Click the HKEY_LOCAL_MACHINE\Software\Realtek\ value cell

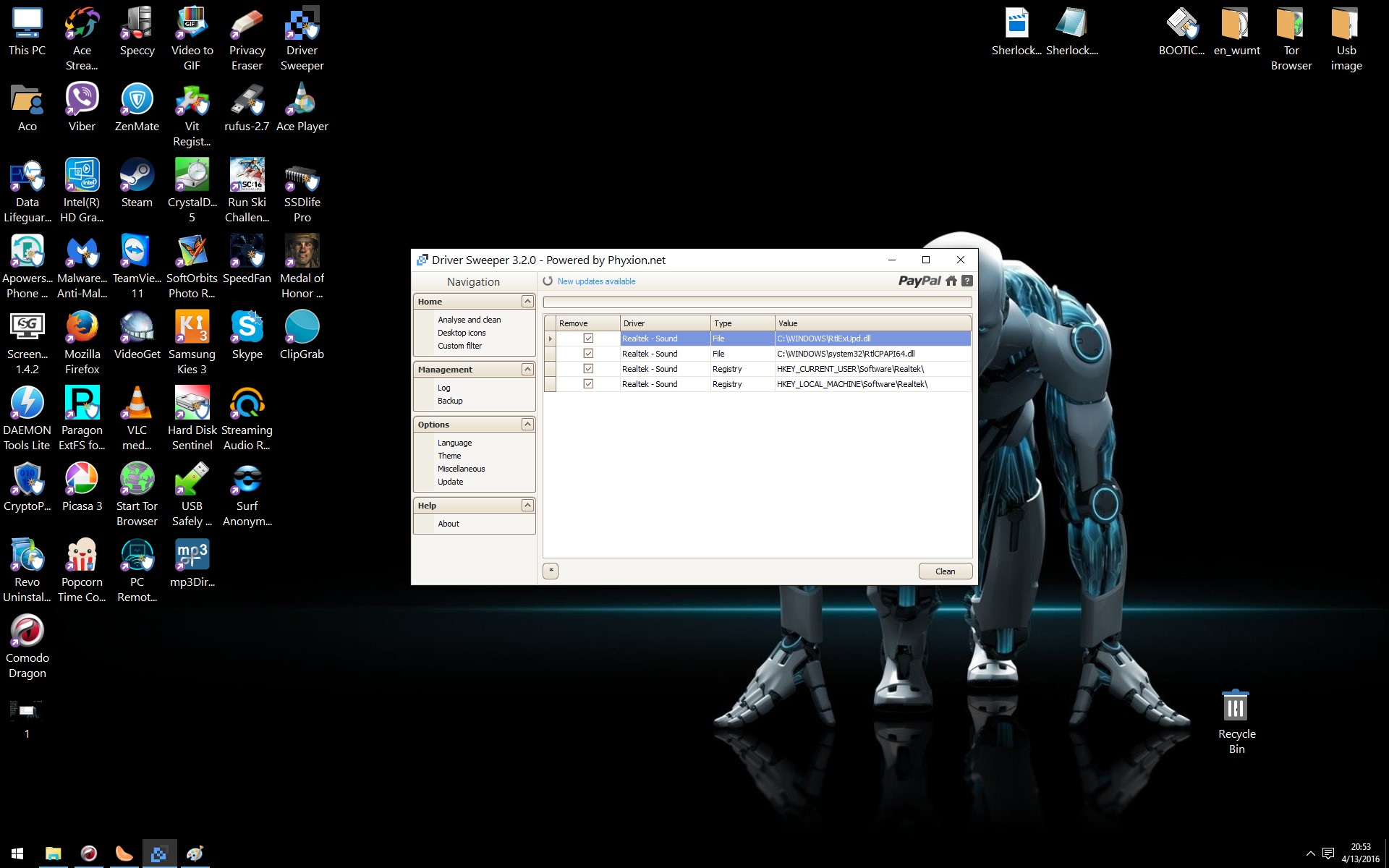[x=873, y=384]
